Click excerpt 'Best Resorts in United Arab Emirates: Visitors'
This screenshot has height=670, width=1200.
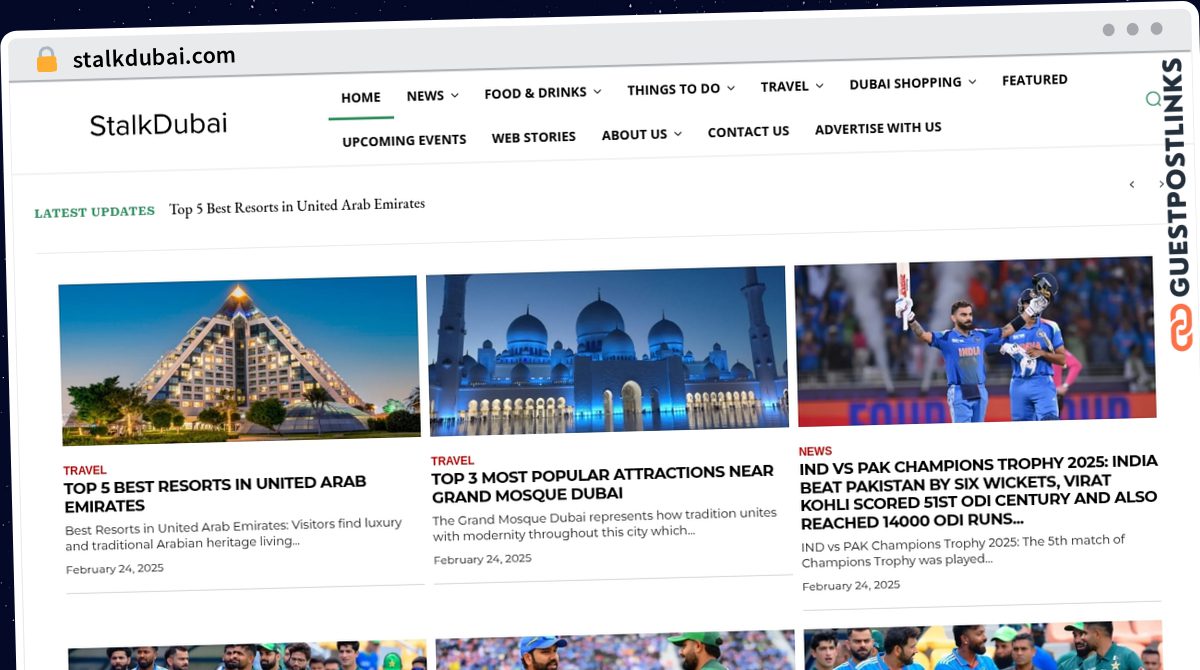pos(234,533)
